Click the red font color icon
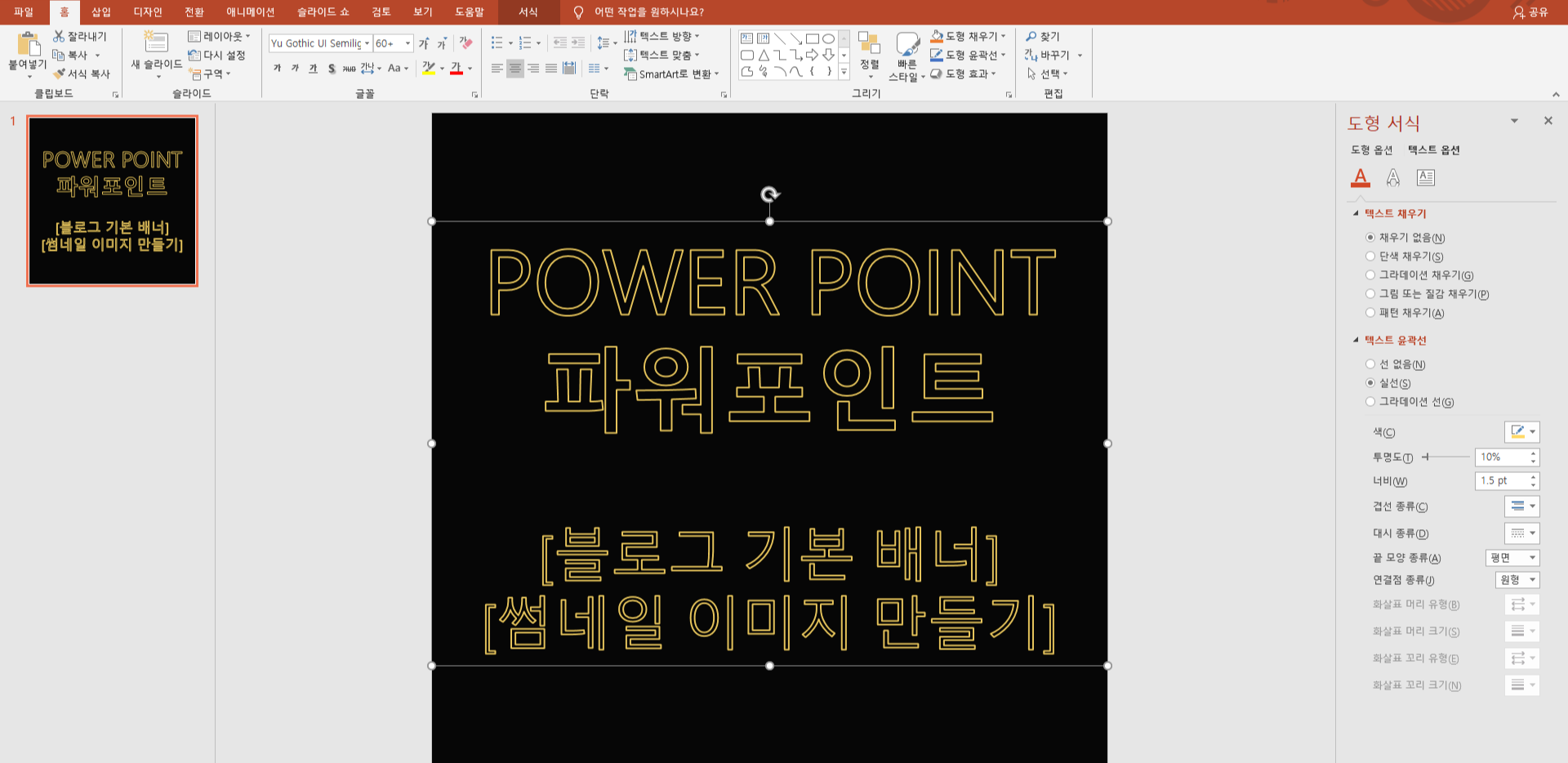Image resolution: width=1568 pixels, height=763 pixels. (457, 69)
